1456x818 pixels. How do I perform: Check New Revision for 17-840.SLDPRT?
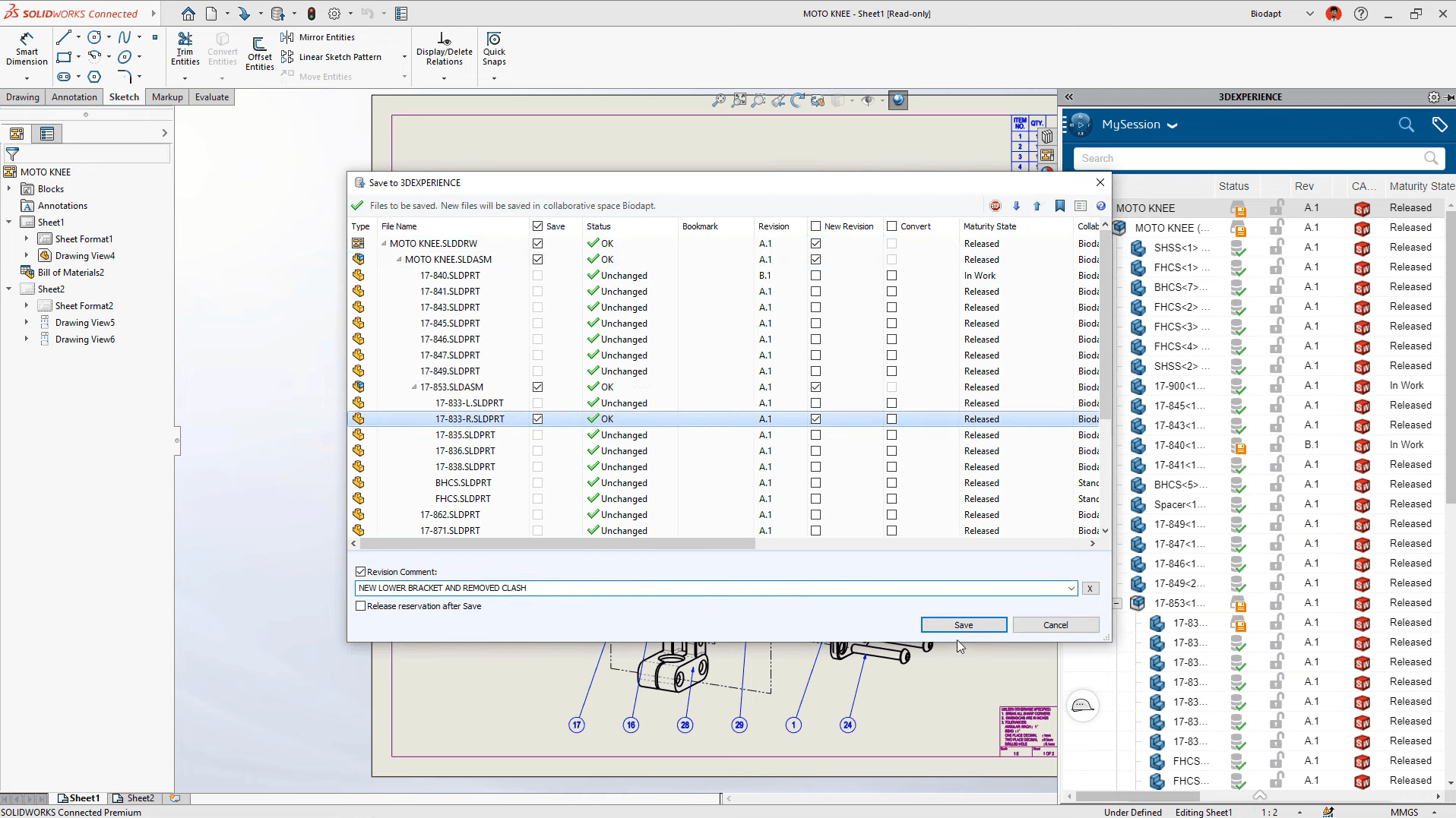tap(815, 276)
